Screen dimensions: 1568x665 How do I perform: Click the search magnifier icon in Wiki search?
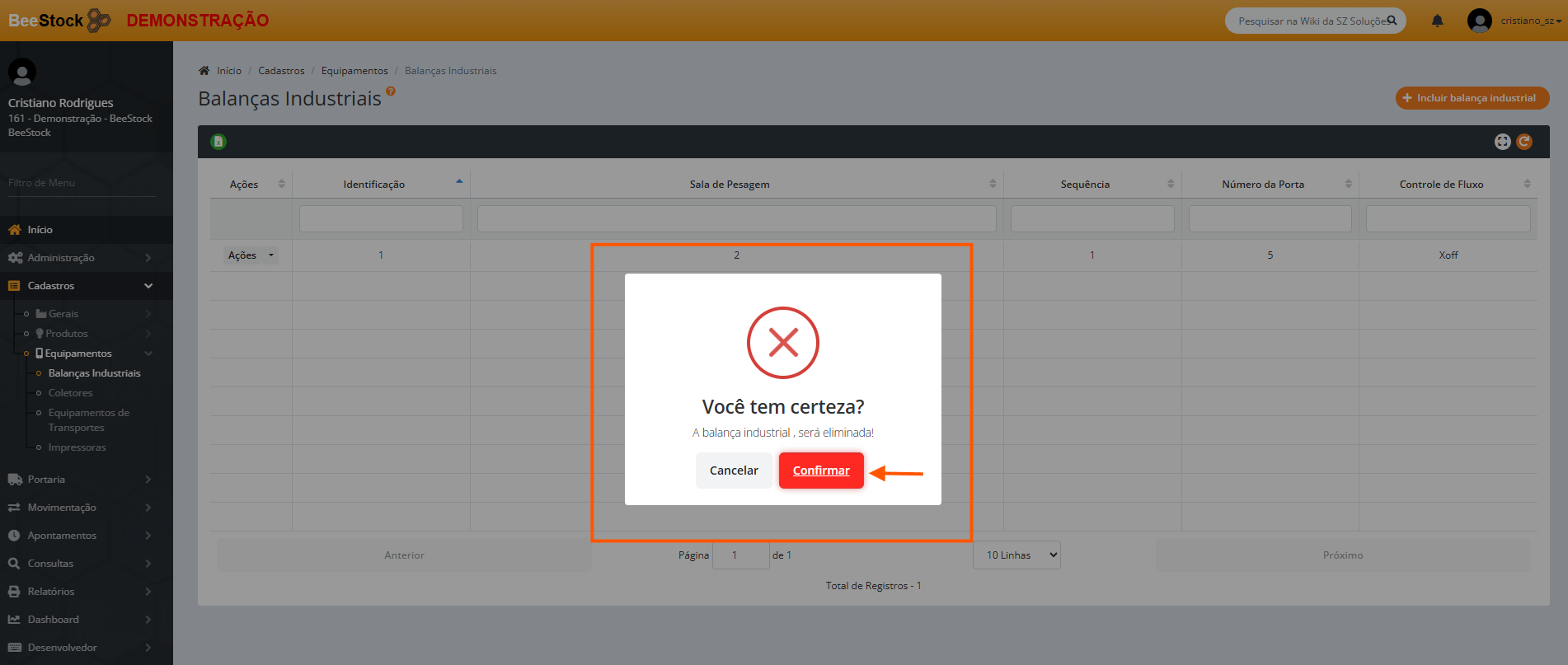pos(1392,21)
